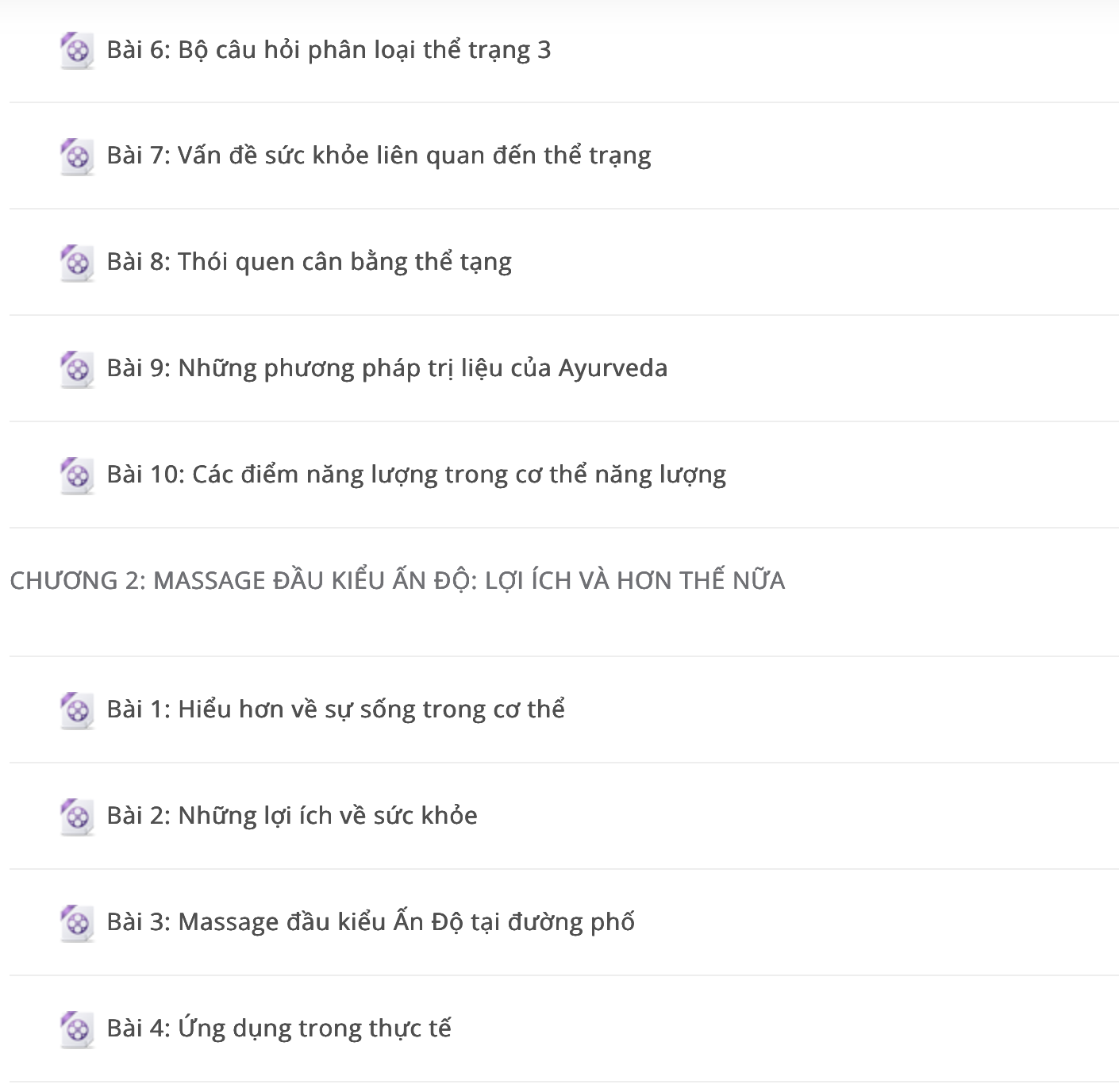1119x1092 pixels.
Task: Open lesson Vấn đề sức khỏe liên quan đến thể trạng
Action: pyautogui.click(x=379, y=156)
